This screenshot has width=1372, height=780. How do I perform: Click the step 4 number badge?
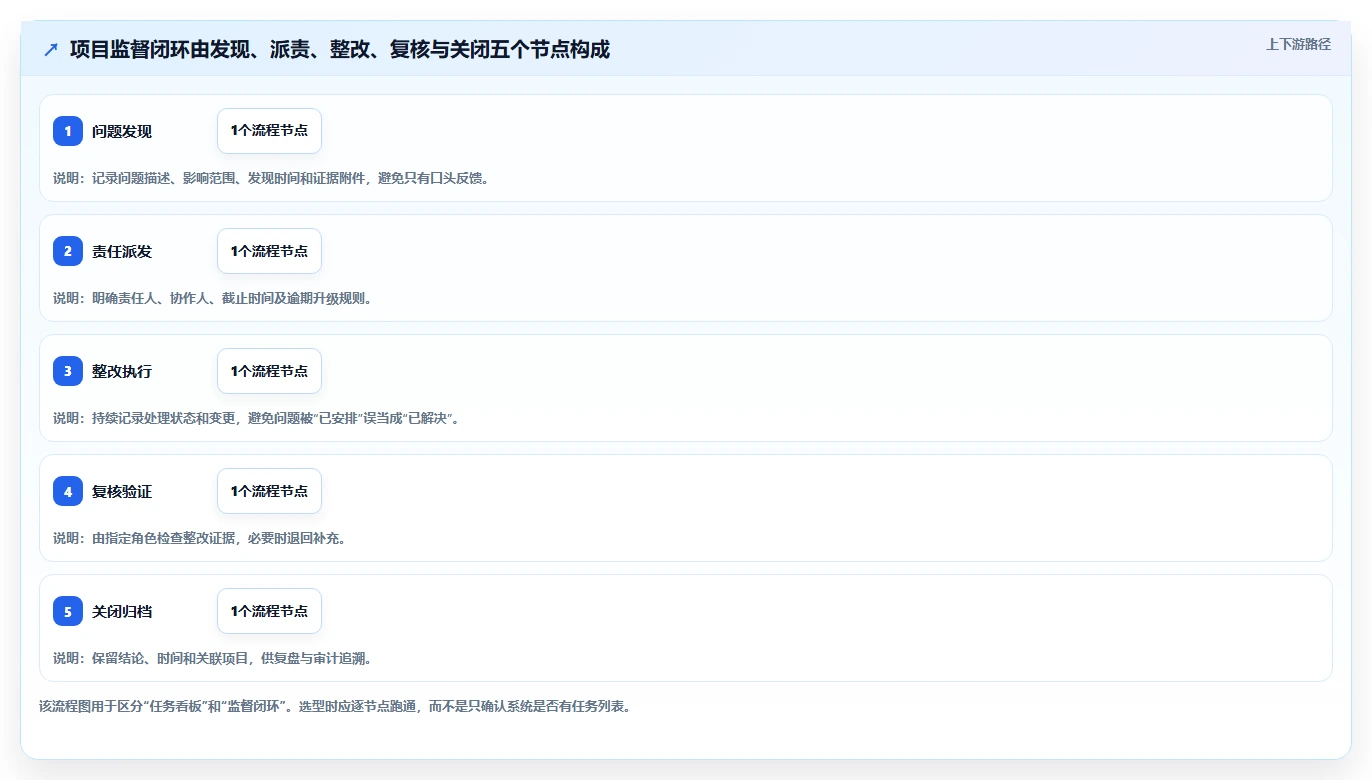[68, 491]
